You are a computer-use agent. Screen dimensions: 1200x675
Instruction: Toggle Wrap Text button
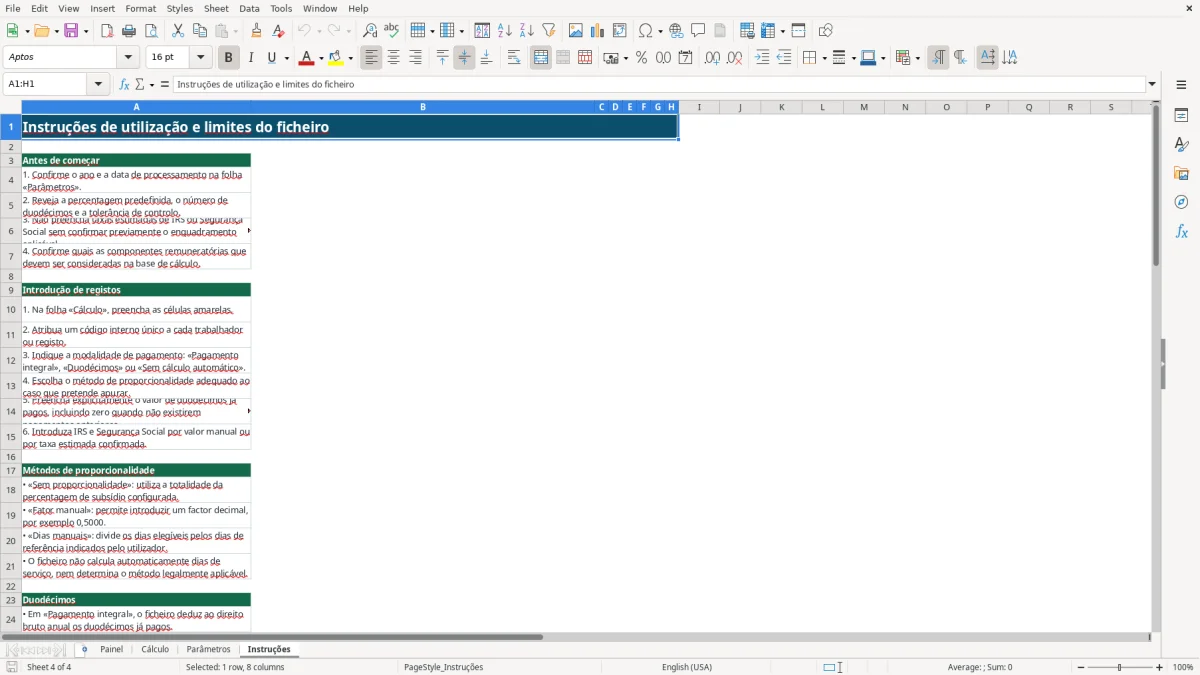coord(514,58)
